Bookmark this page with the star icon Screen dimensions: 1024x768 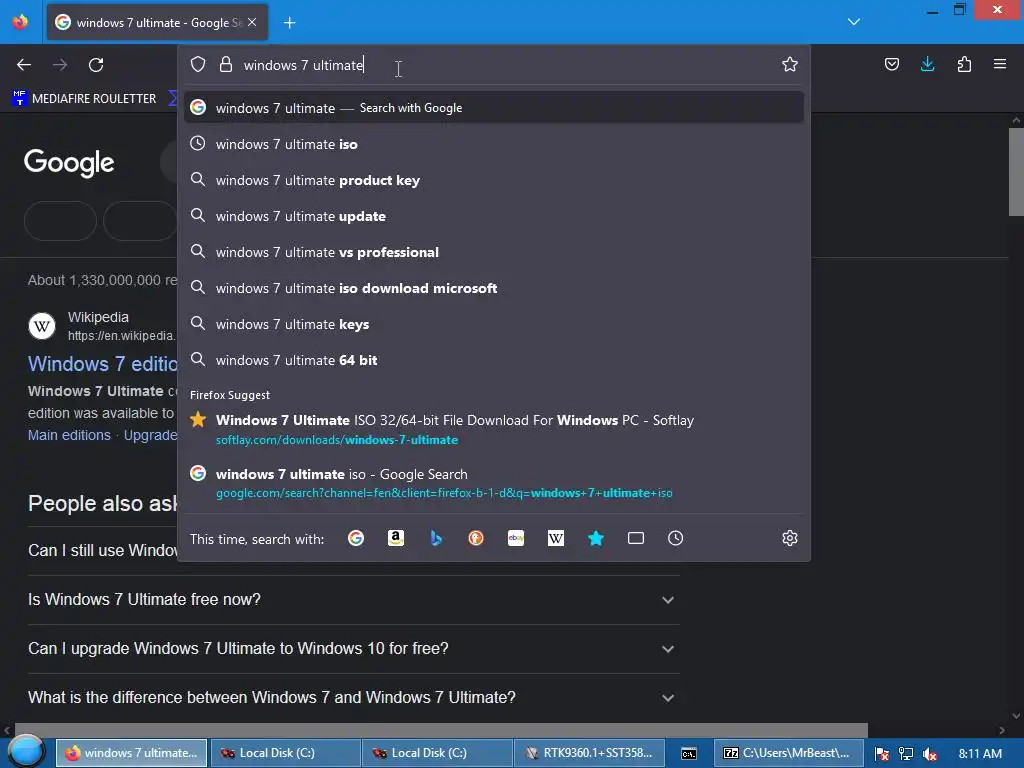[x=790, y=64]
